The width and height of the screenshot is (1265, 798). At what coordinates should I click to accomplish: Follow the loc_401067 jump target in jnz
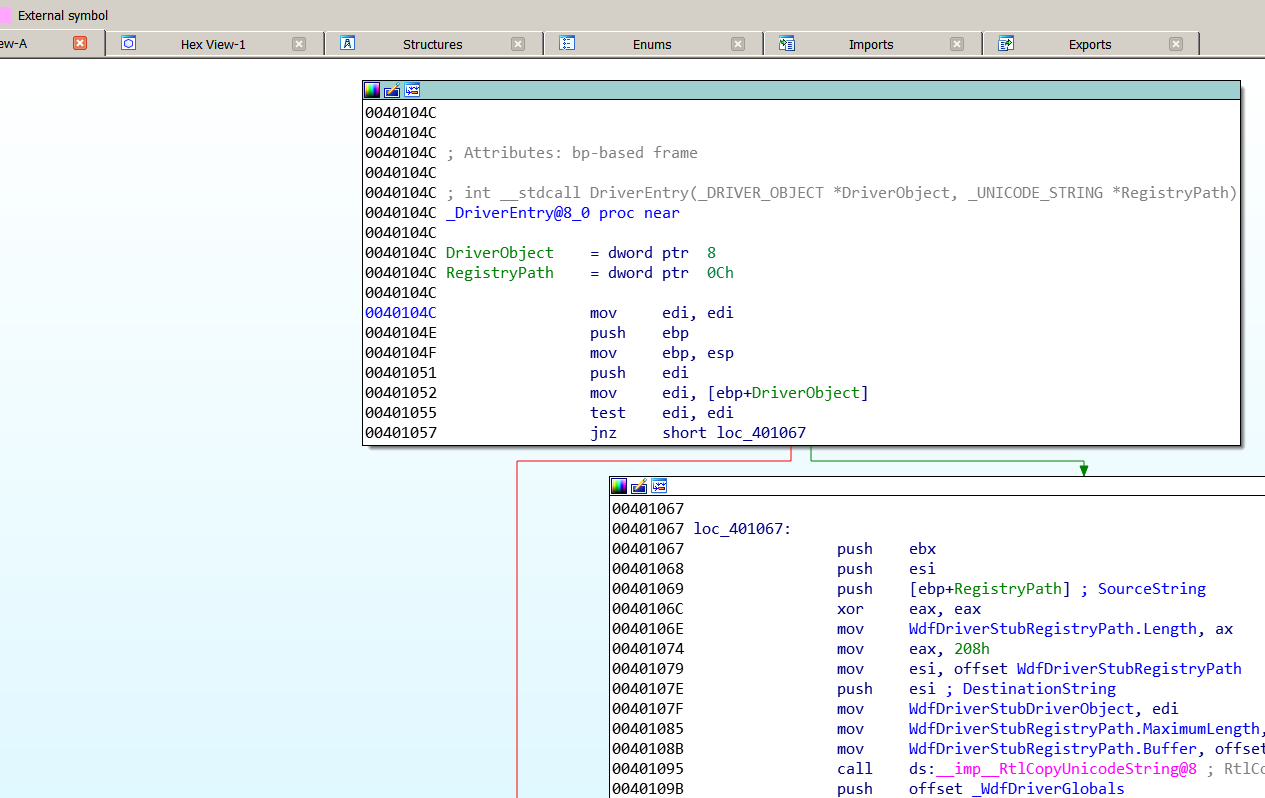point(761,433)
